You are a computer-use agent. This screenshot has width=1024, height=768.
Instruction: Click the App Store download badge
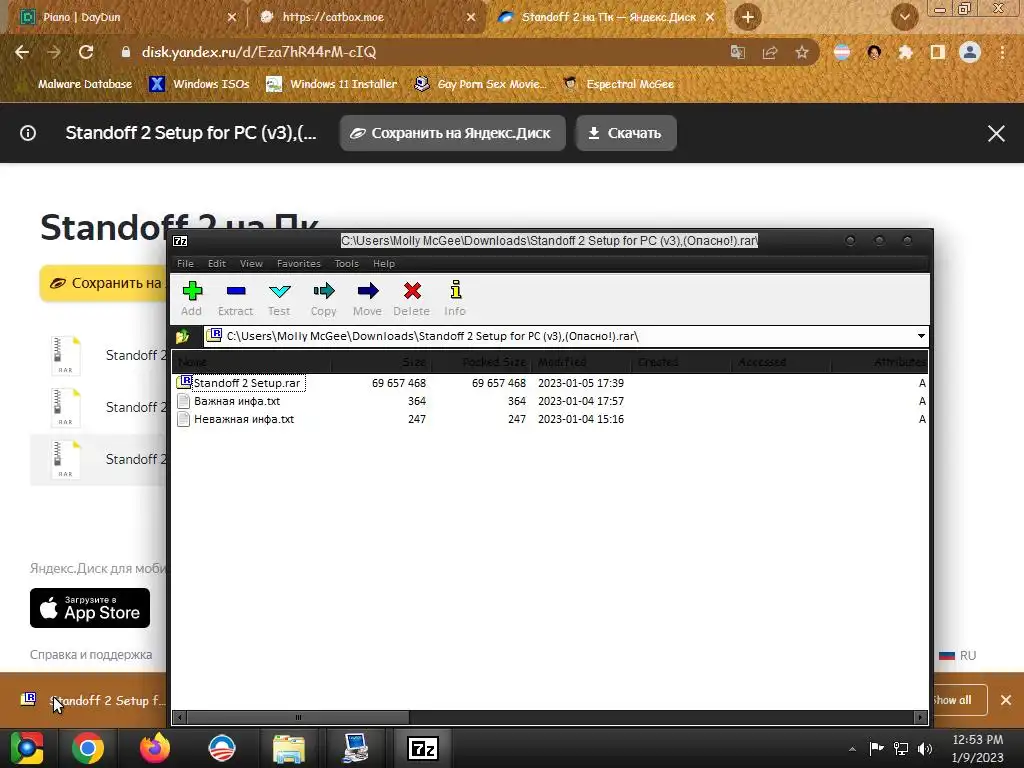[x=90, y=608]
